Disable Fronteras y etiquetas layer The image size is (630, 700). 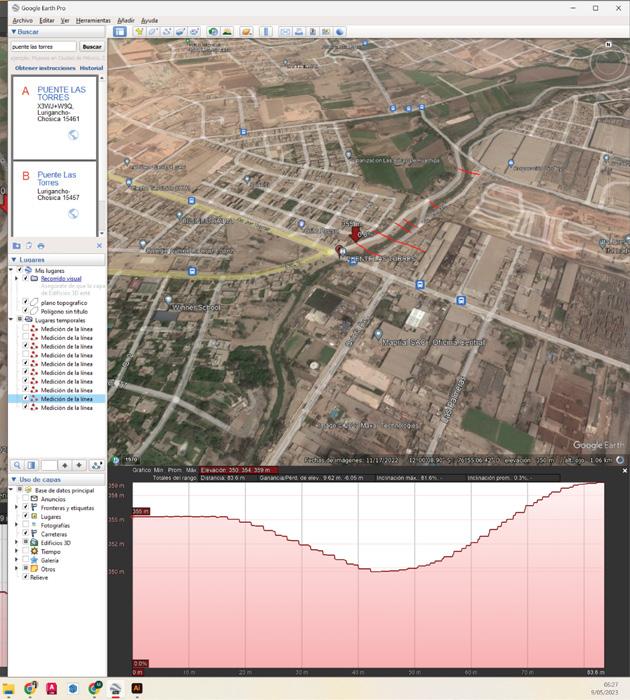[x=25, y=507]
